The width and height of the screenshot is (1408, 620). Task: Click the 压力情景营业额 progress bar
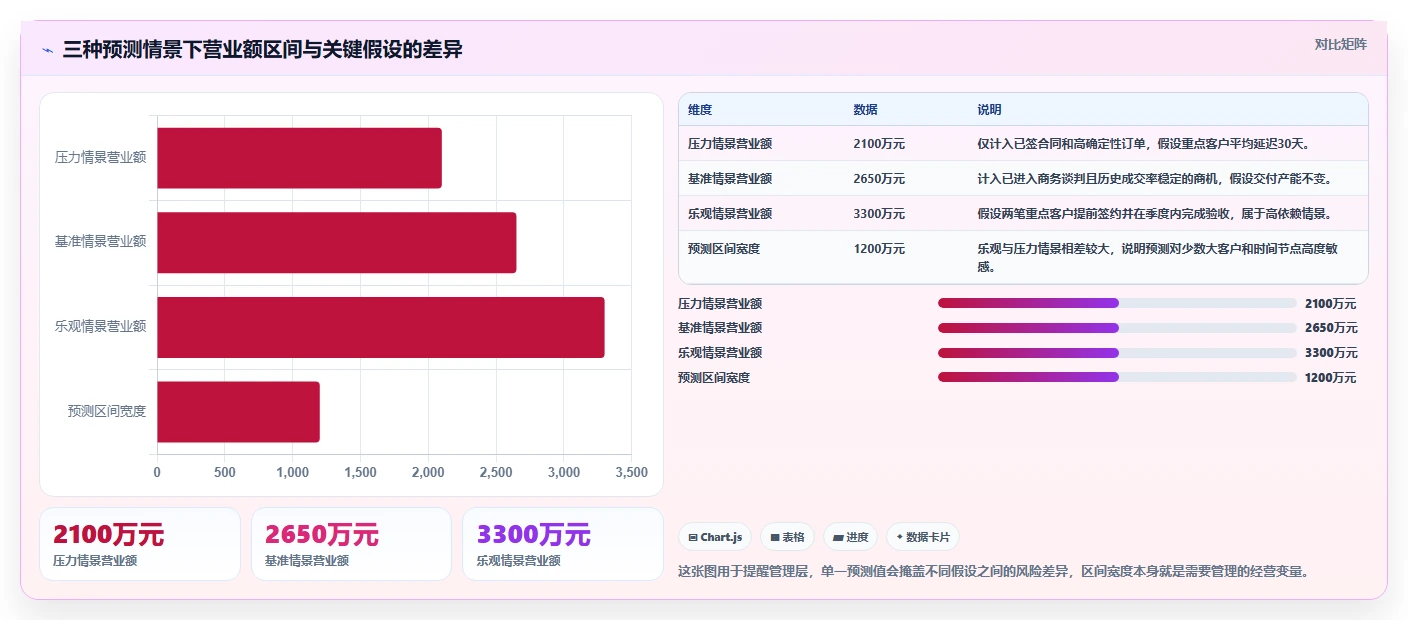[x=1117, y=303]
